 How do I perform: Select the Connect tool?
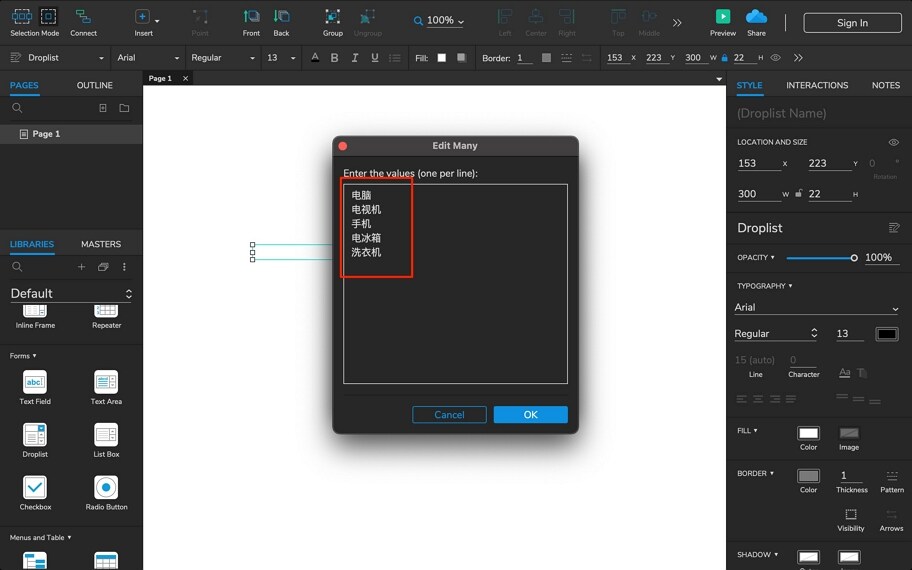83,23
